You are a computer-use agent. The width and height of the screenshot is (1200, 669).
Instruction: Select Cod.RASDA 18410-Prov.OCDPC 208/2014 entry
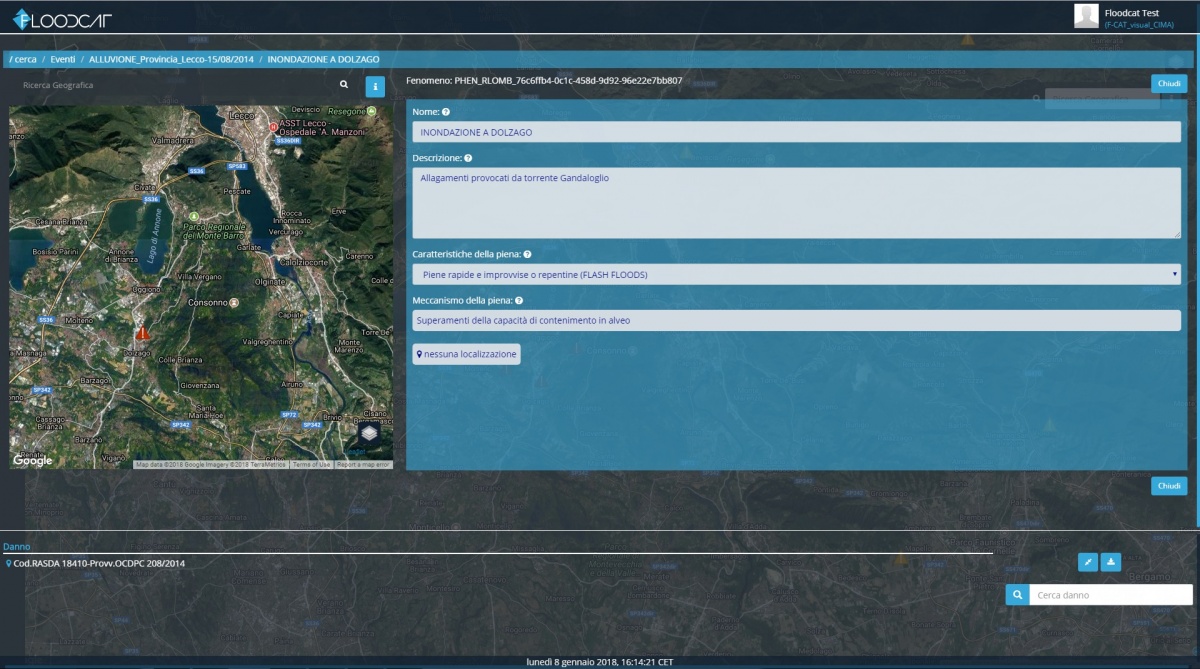[x=99, y=563]
